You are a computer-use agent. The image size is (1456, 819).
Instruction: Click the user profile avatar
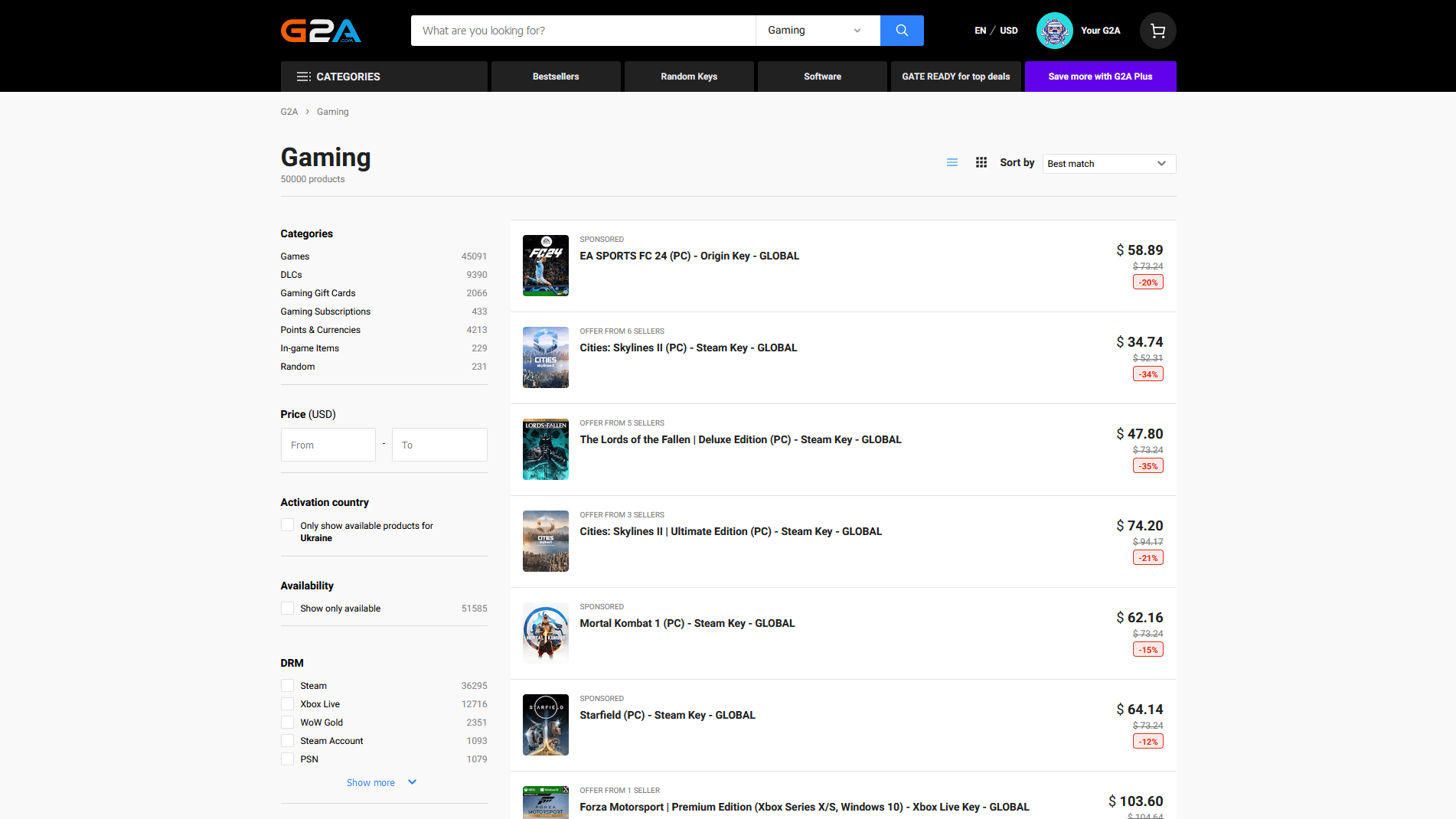click(x=1054, y=31)
